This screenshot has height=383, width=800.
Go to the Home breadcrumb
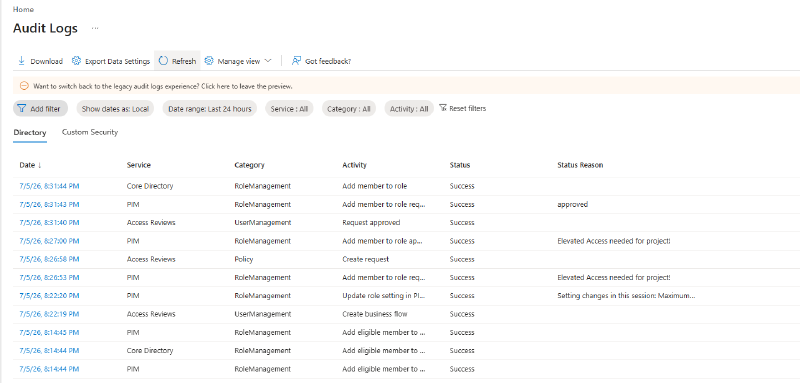coord(23,9)
